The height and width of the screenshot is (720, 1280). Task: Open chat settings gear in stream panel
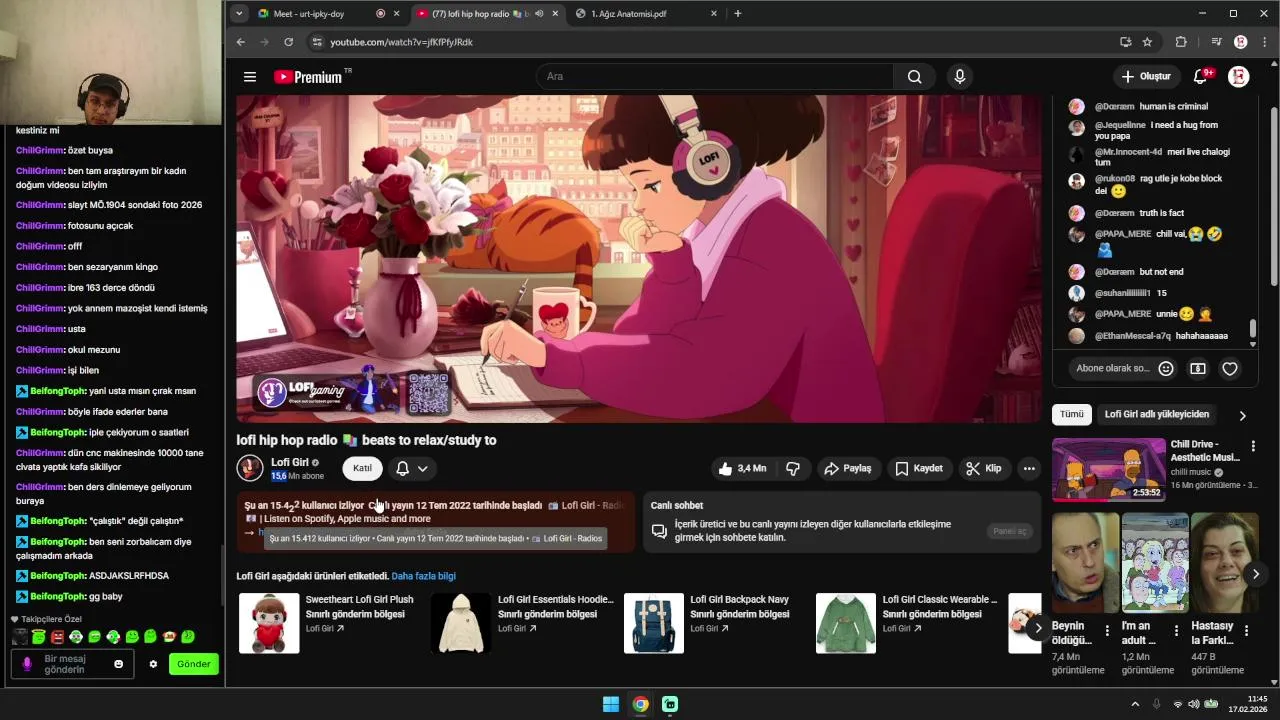pyautogui.click(x=153, y=664)
